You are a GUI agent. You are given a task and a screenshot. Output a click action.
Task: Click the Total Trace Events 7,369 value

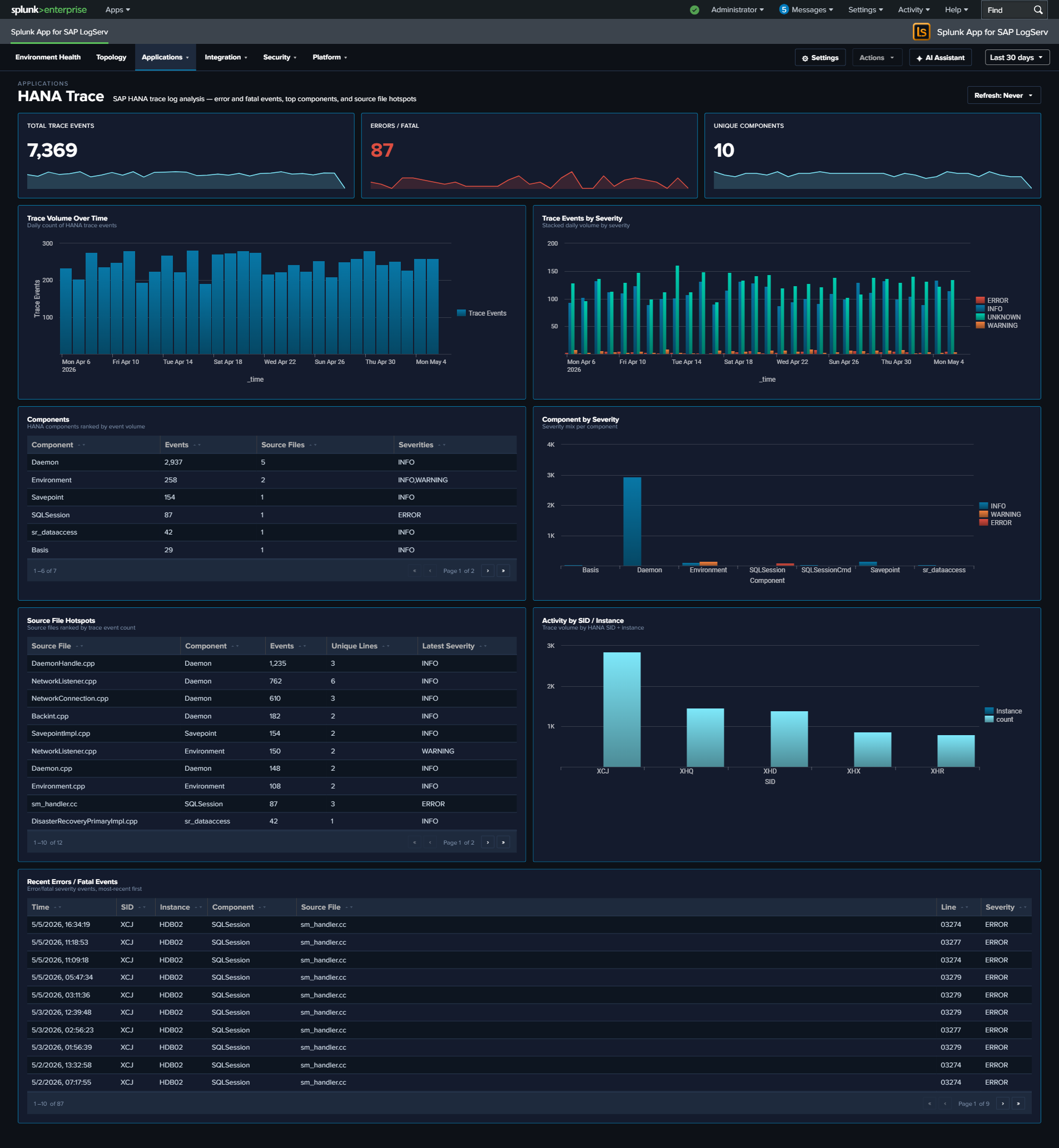[52, 150]
